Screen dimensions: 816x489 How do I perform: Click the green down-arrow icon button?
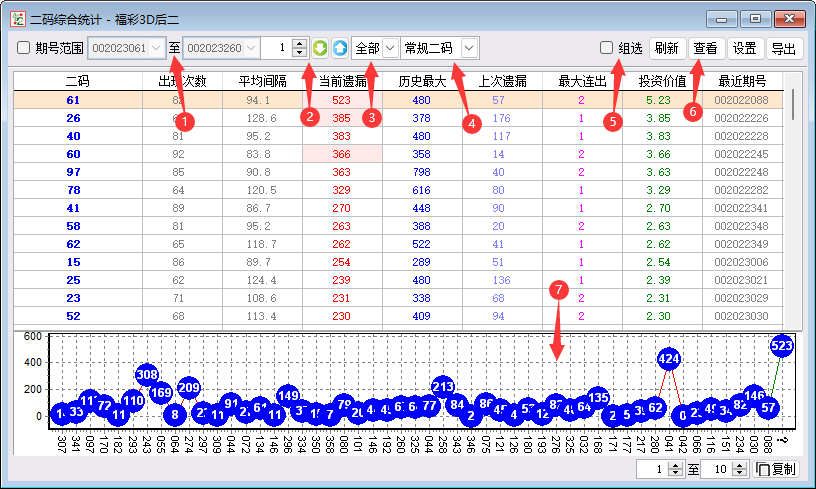(x=320, y=48)
